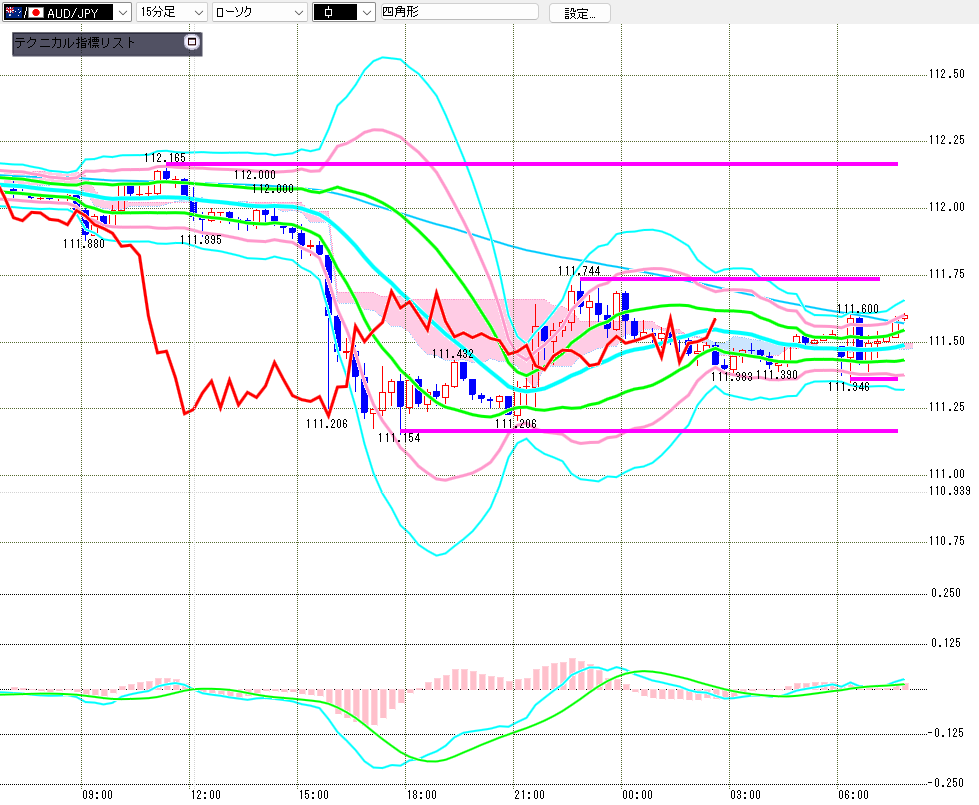Open the 15分足 timeframe dropdown
The height and width of the screenshot is (805, 979).
[x=172, y=12]
